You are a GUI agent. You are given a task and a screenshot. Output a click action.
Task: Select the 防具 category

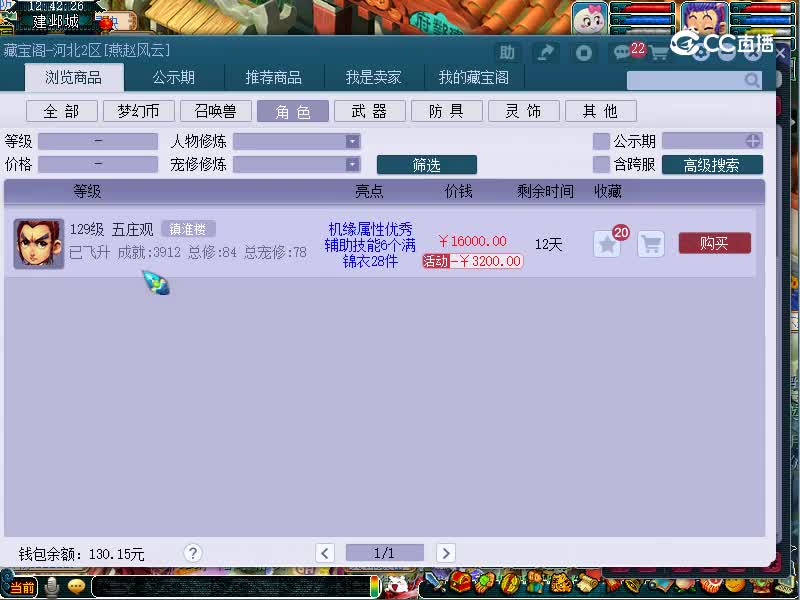click(446, 111)
